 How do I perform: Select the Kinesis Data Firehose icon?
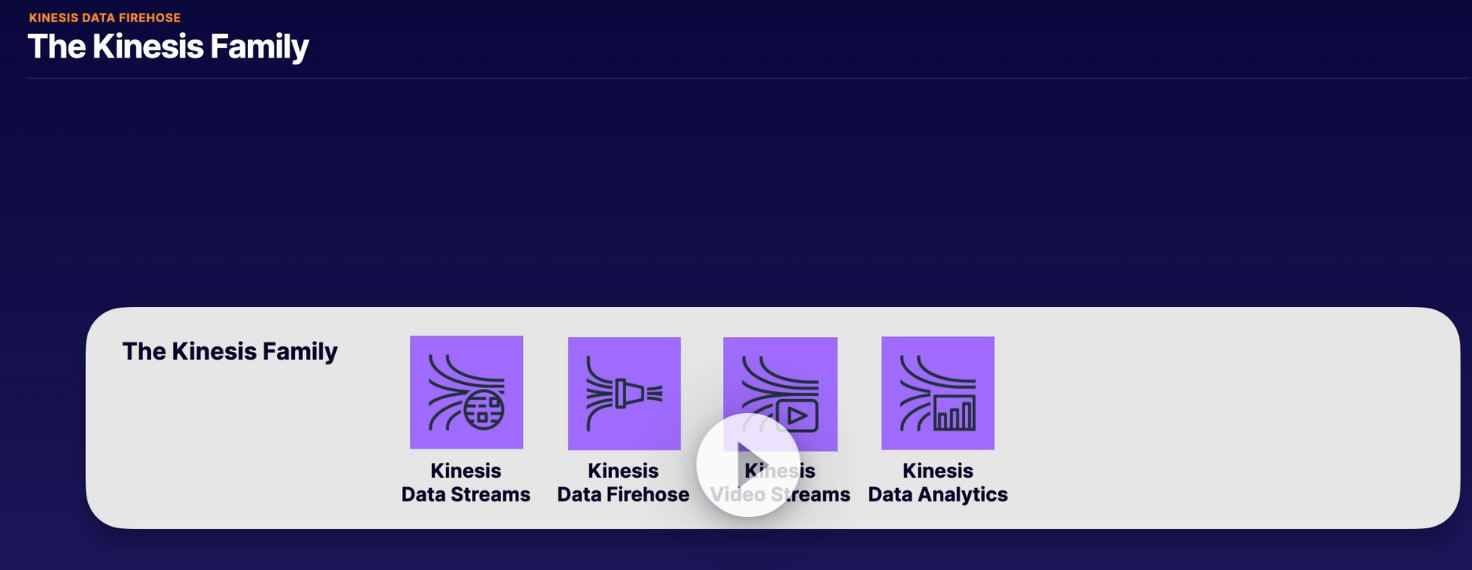click(624, 393)
